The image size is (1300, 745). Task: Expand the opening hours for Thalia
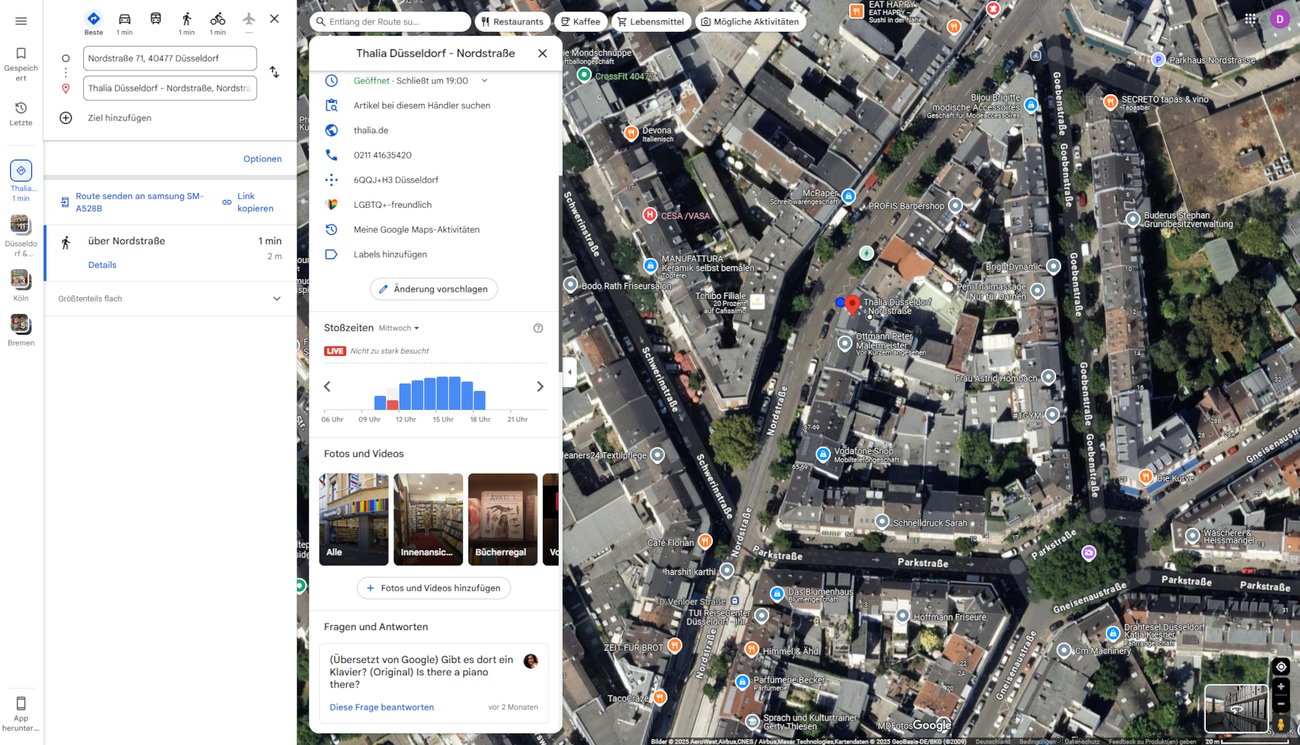484,80
